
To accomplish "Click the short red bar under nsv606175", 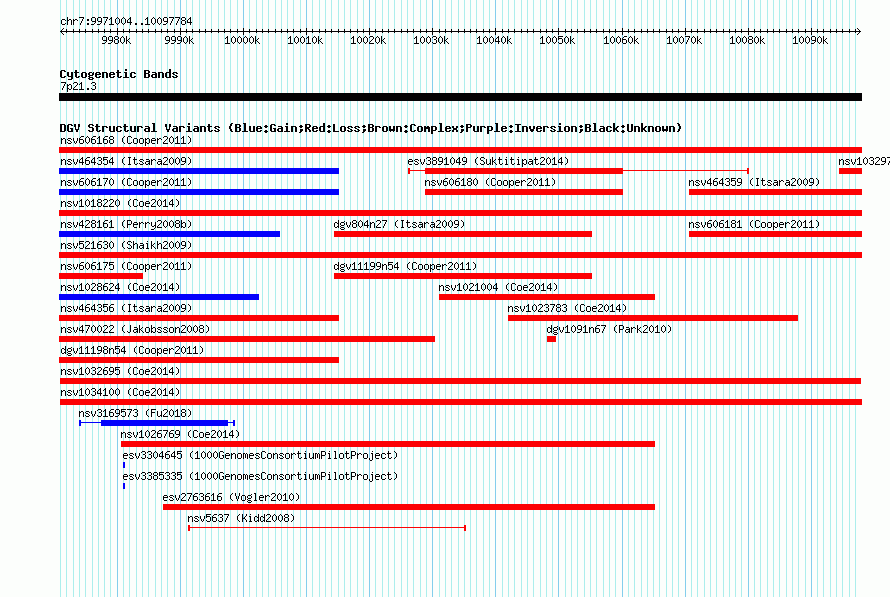I will (101, 276).
